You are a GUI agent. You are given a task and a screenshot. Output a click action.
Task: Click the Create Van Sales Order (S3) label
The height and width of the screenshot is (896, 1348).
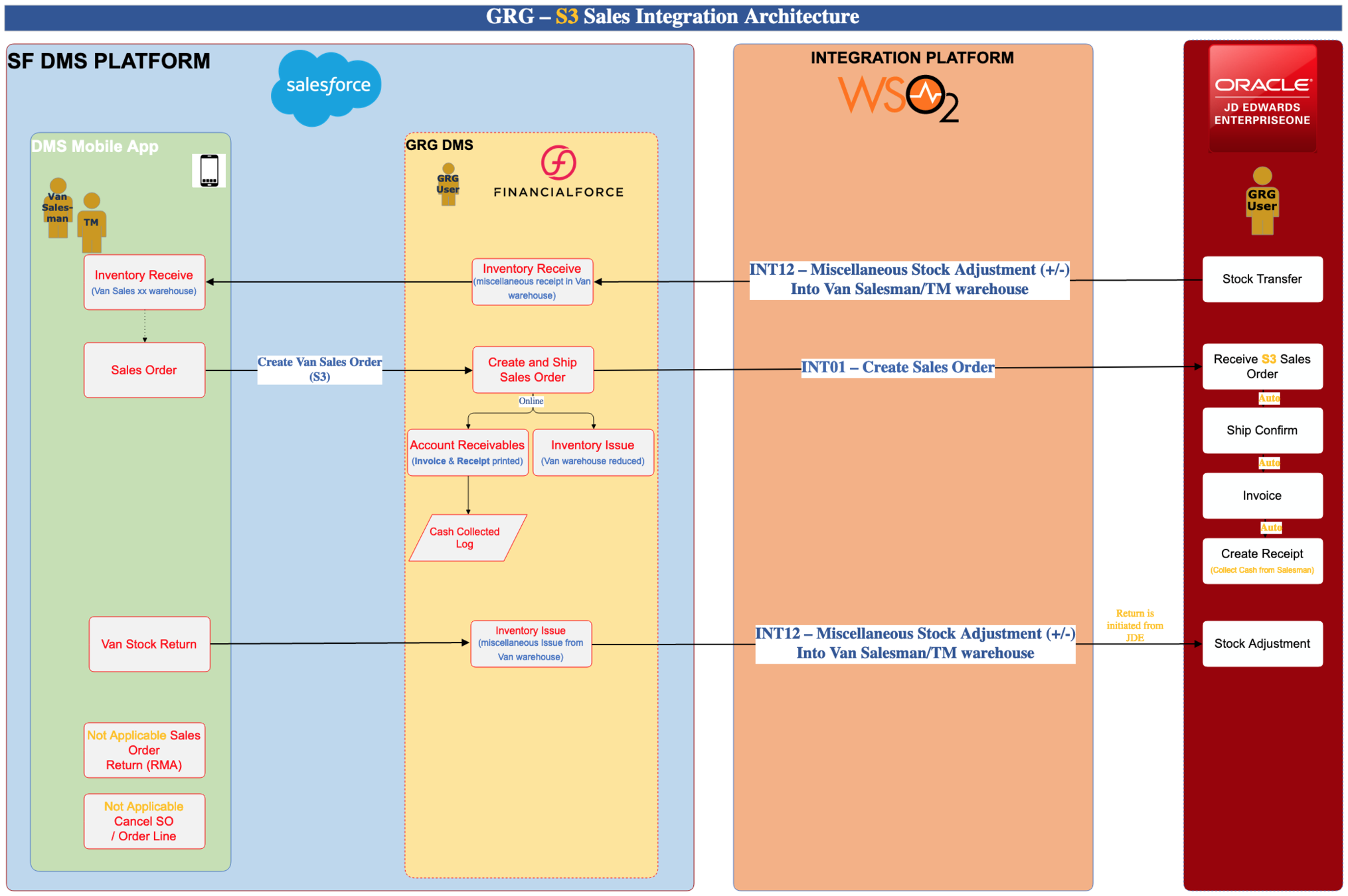[319, 369]
